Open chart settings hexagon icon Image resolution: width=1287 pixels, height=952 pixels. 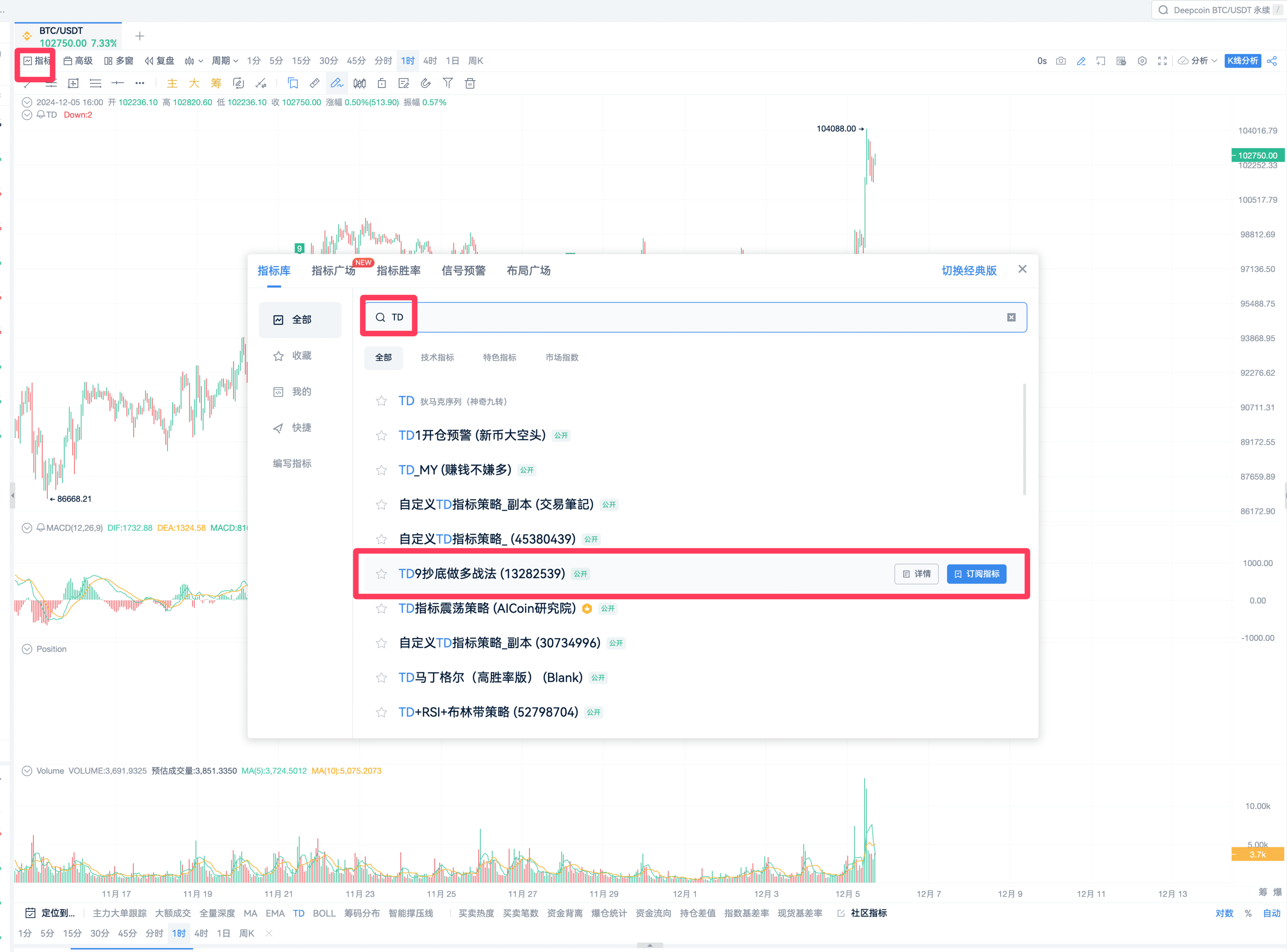point(1142,61)
